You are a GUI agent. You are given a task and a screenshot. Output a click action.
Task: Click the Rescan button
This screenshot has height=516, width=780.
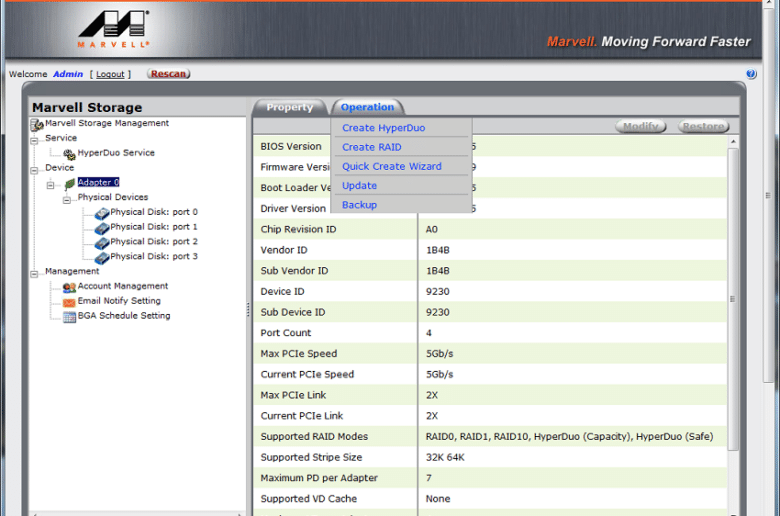(x=169, y=74)
